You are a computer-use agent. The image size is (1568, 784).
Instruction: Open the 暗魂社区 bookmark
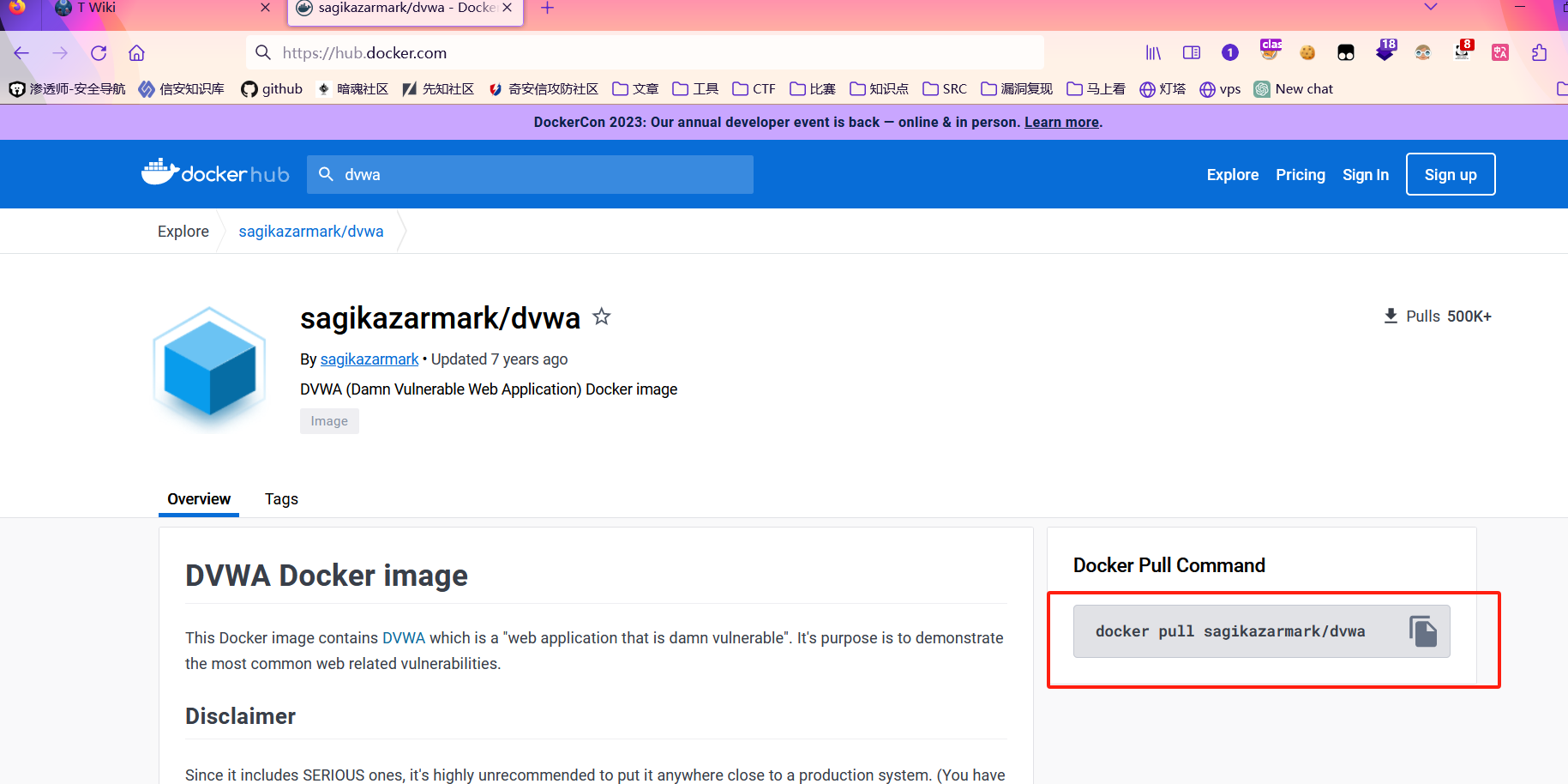[352, 89]
